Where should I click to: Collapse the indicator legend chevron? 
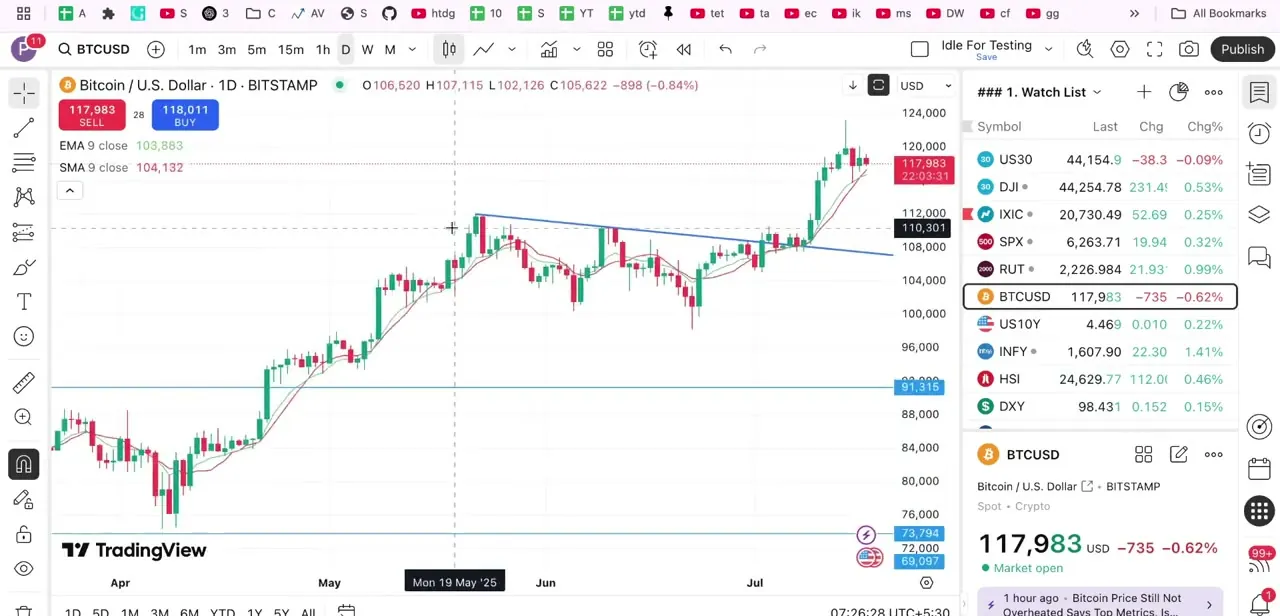click(x=69, y=190)
